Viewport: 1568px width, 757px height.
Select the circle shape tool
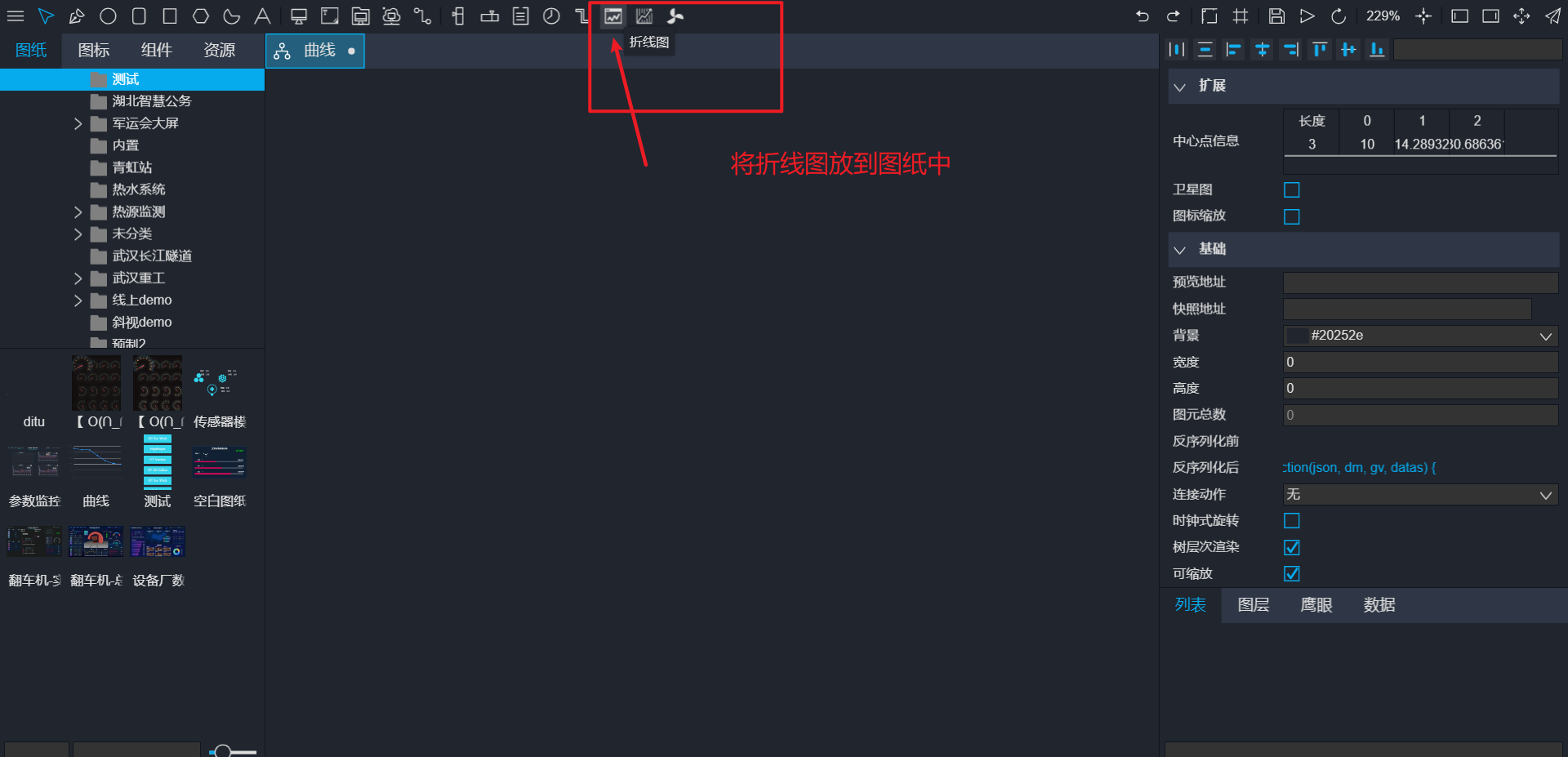(108, 16)
